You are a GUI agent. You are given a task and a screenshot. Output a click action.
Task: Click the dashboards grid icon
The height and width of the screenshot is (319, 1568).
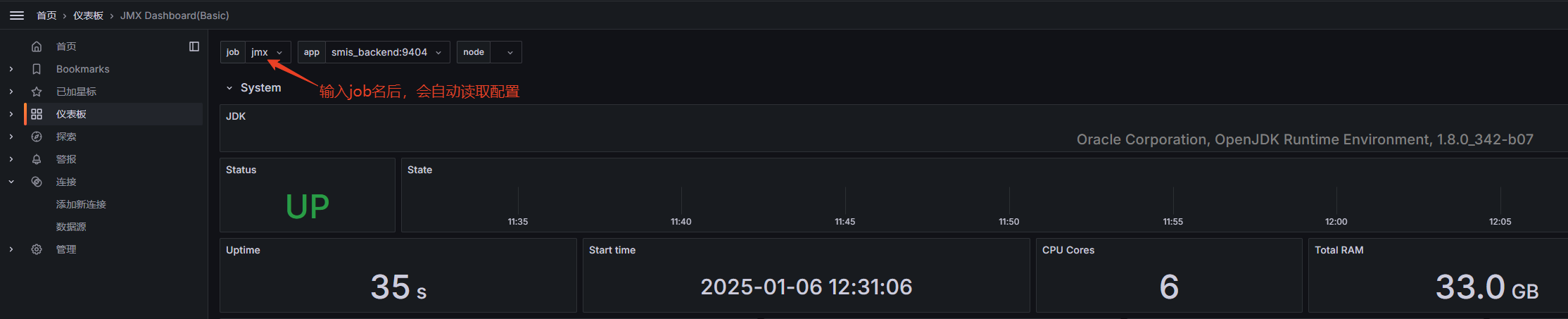pos(37,114)
